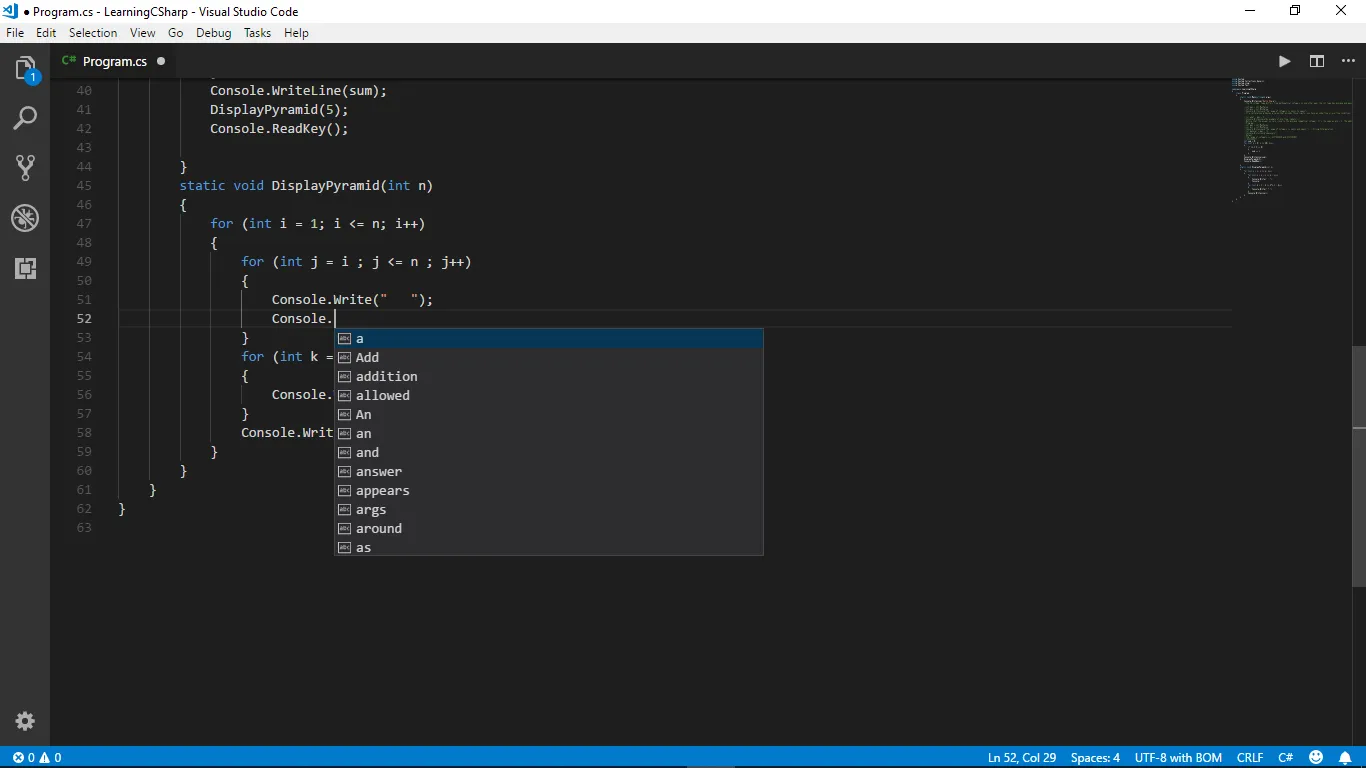This screenshot has width=1366, height=768.
Task: Choose capitalized 'An' suggestion
Action: pos(549,414)
